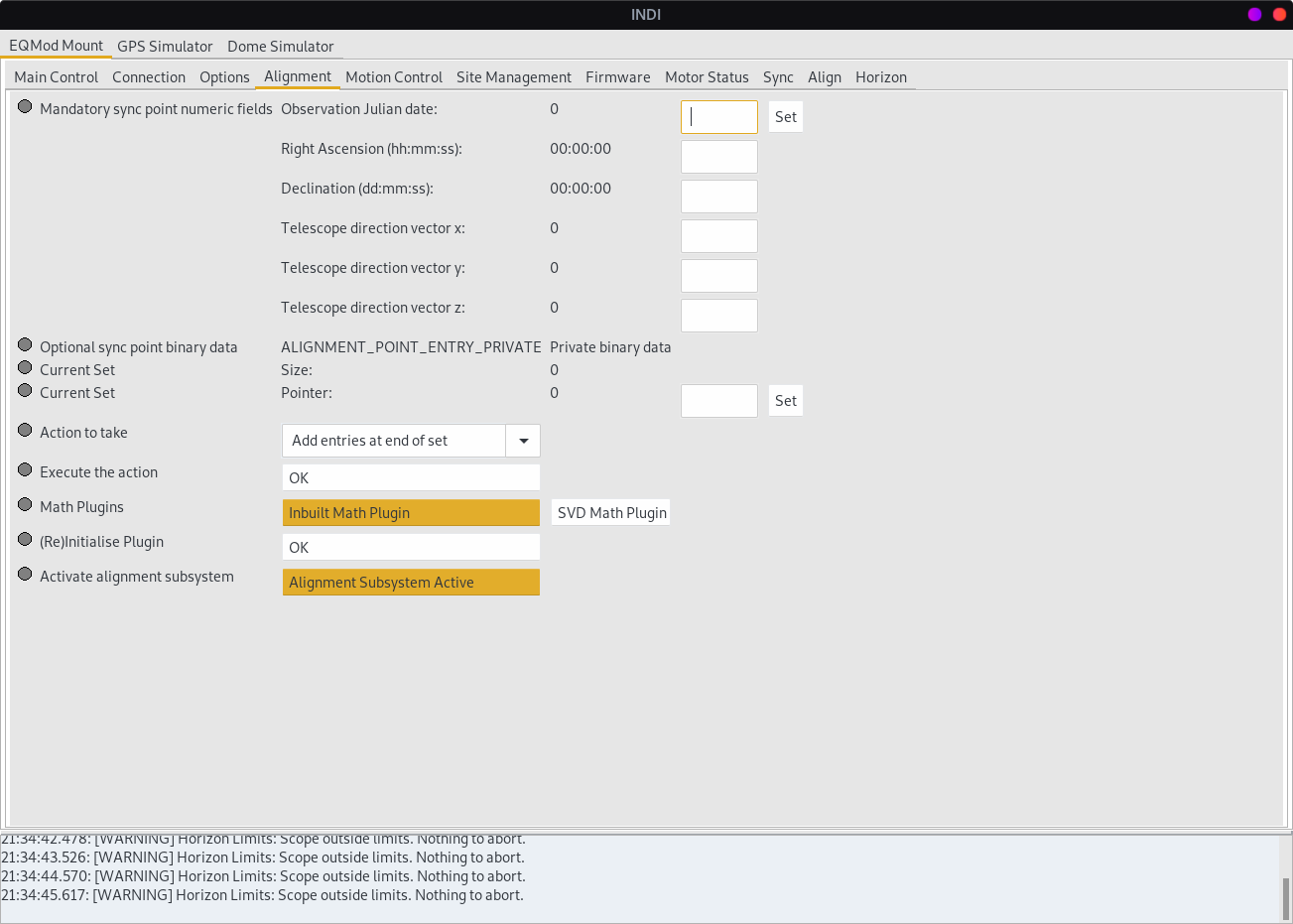This screenshot has height=924, width=1293.
Task: Switch to the GPS Simulator device tab
Action: click(x=165, y=47)
